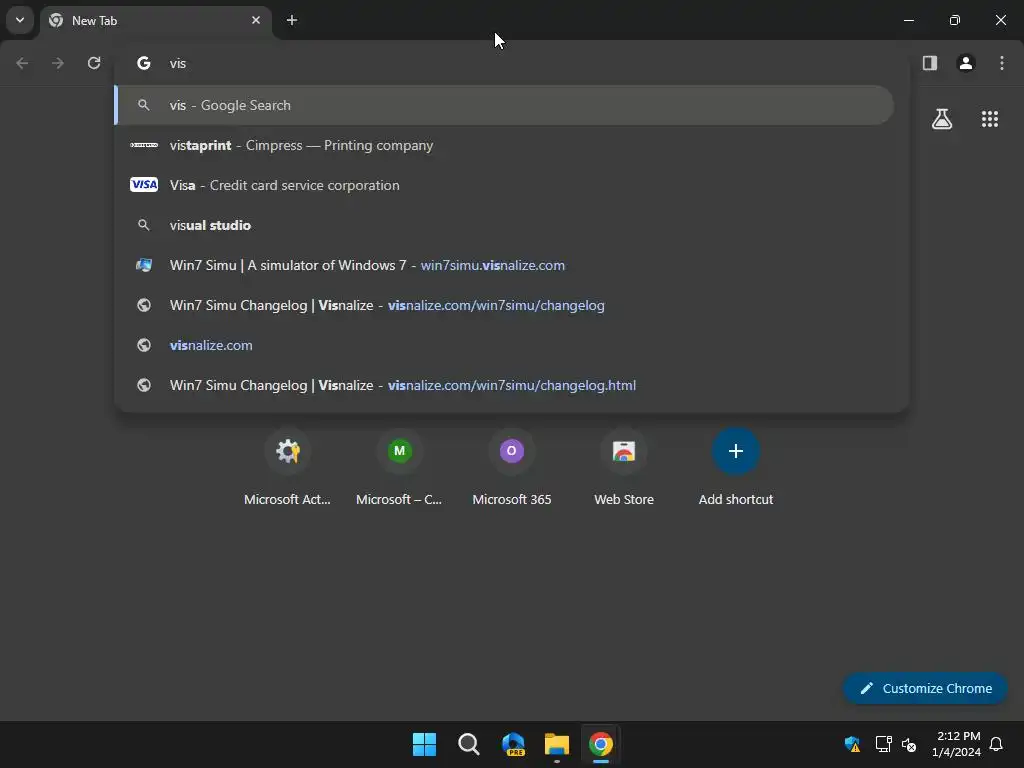This screenshot has width=1024, height=768.
Task: Select 'vis - Google Search' suggestion
Action: pyautogui.click(x=504, y=105)
